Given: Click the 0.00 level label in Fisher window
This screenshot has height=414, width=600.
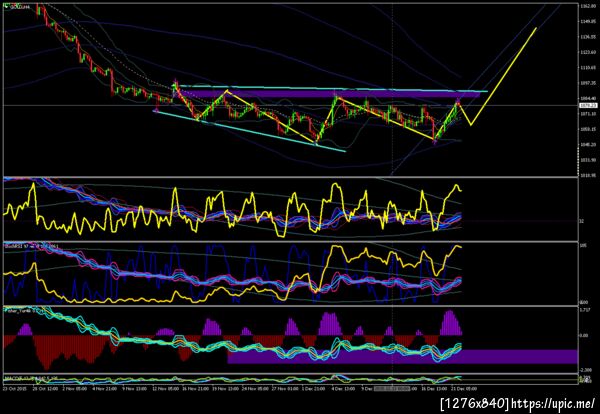Looking at the screenshot, I should [x=584, y=336].
